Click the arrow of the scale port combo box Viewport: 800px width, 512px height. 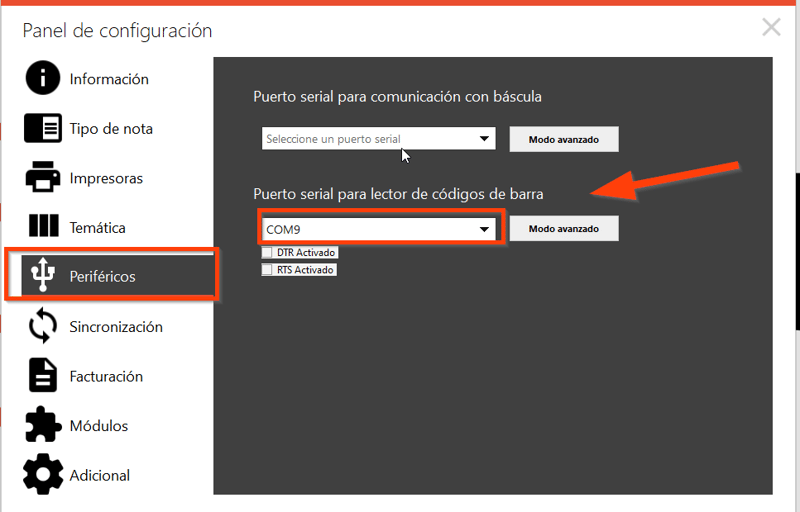point(484,139)
